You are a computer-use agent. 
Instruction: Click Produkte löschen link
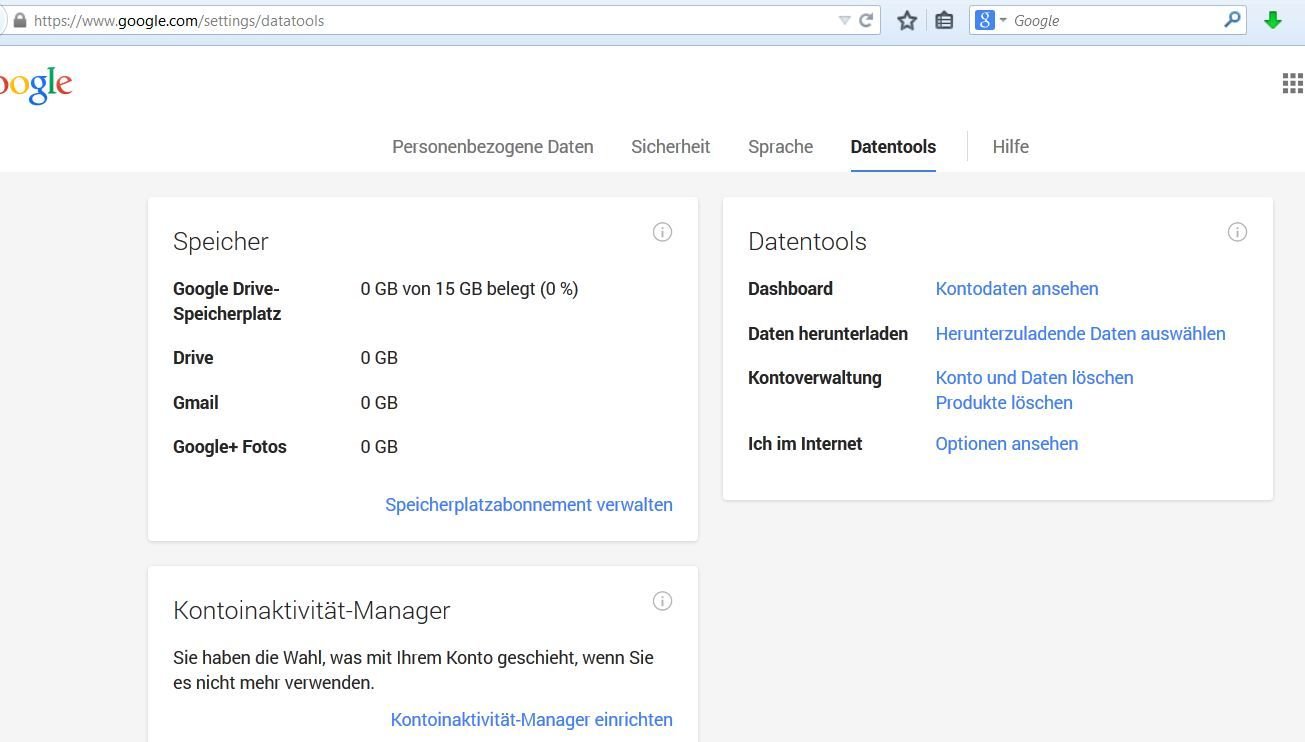[x=1004, y=403]
